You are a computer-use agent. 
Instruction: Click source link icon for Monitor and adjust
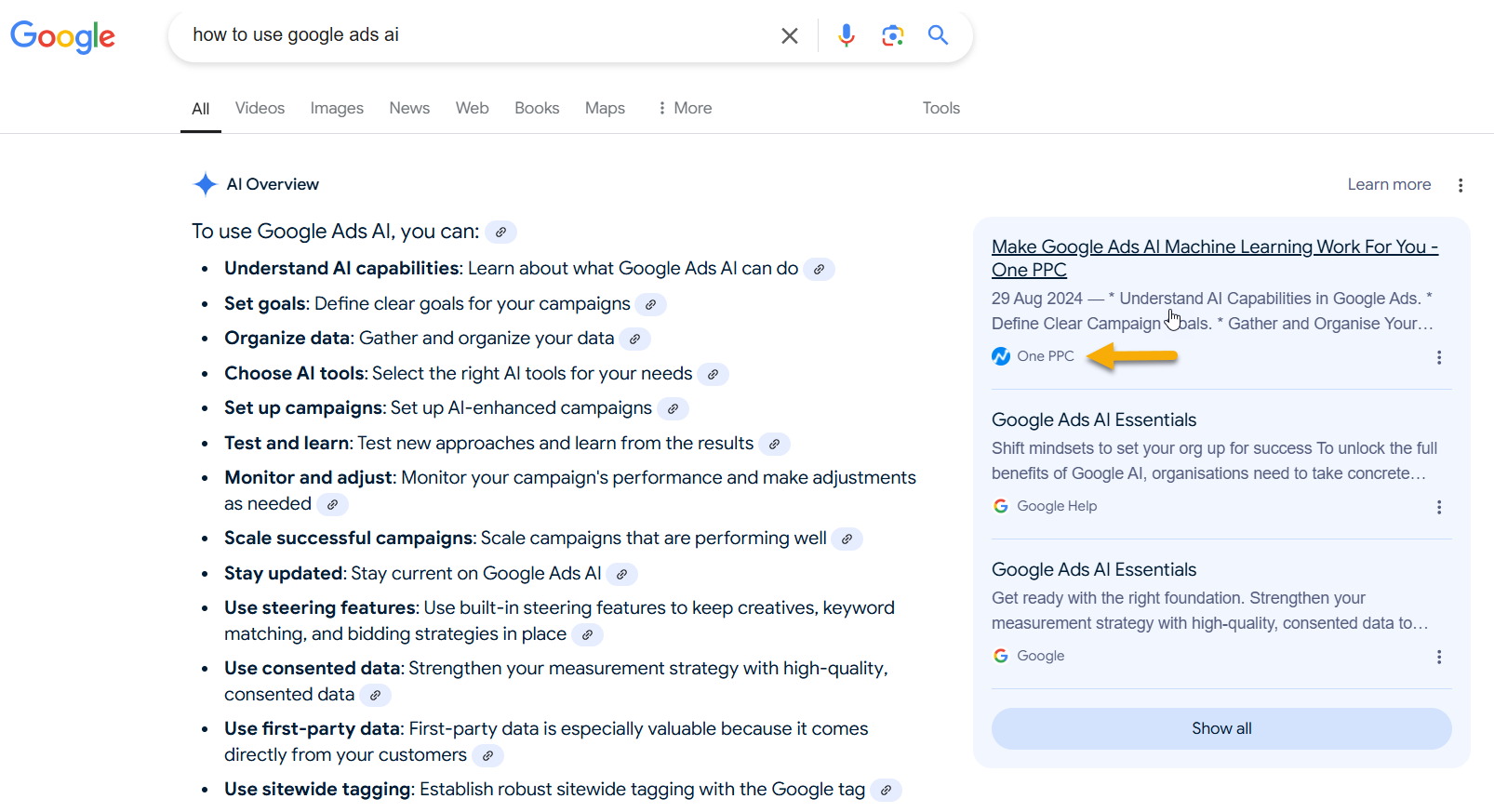click(x=332, y=504)
